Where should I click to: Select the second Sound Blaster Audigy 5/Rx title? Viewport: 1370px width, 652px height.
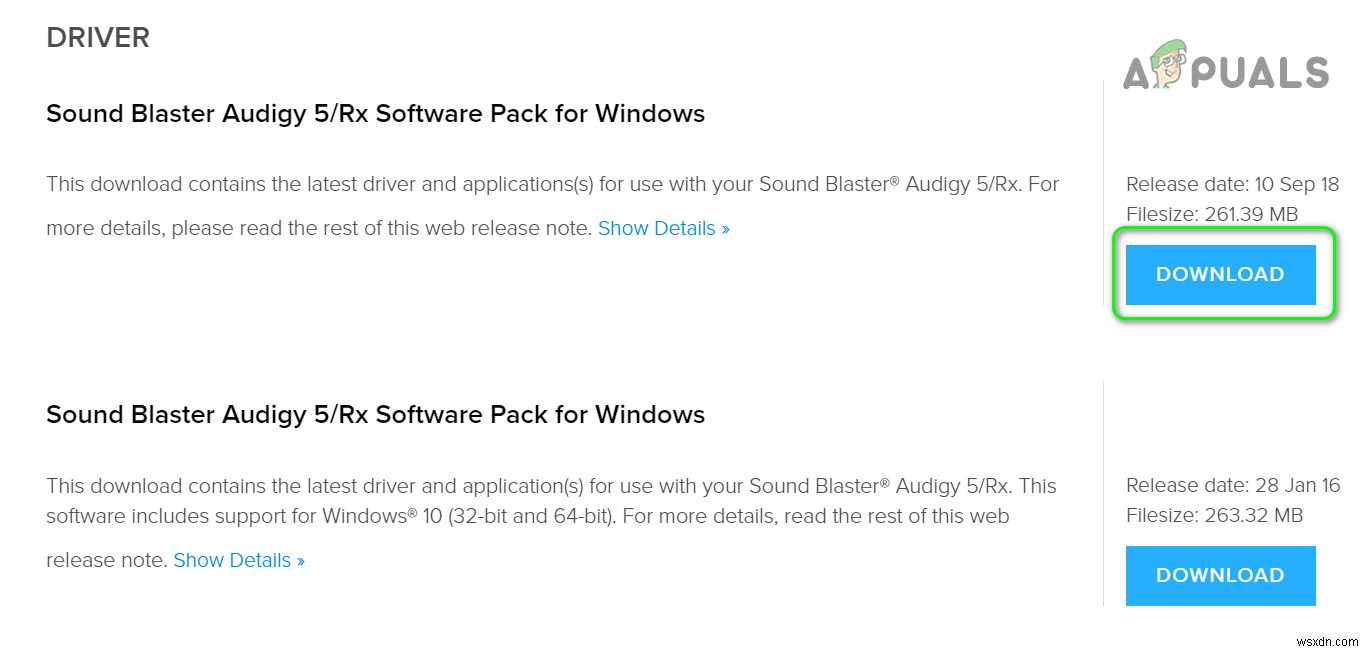(x=375, y=414)
